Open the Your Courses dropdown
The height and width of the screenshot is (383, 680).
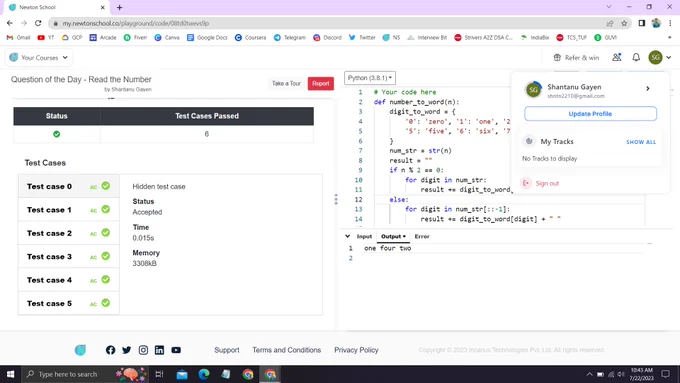(x=39, y=57)
